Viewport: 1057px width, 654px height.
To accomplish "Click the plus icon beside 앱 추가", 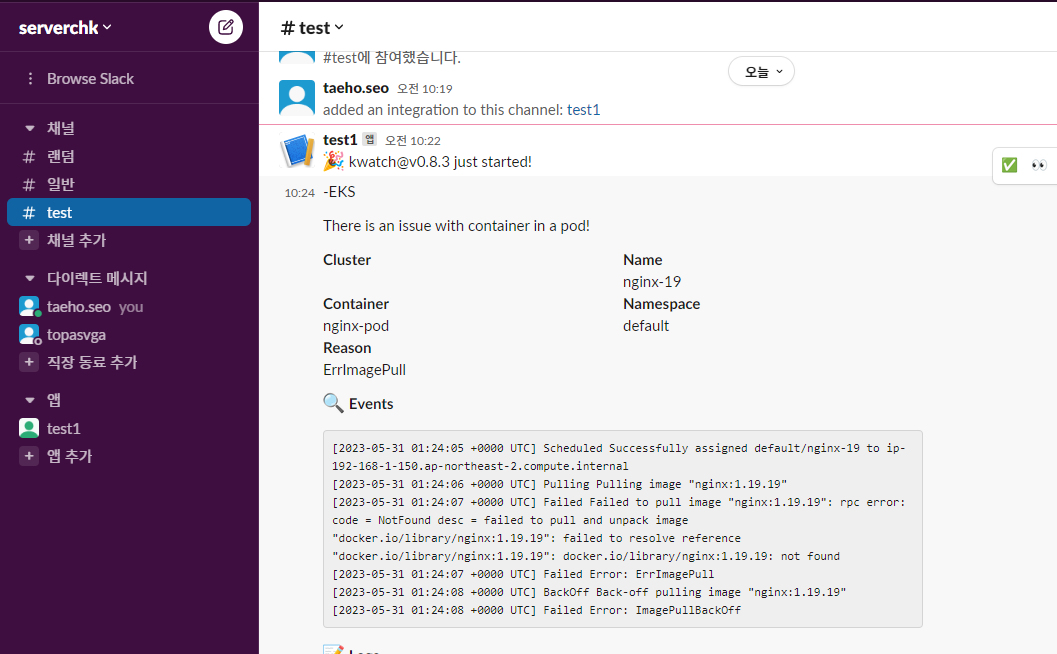I will pyautogui.click(x=29, y=456).
